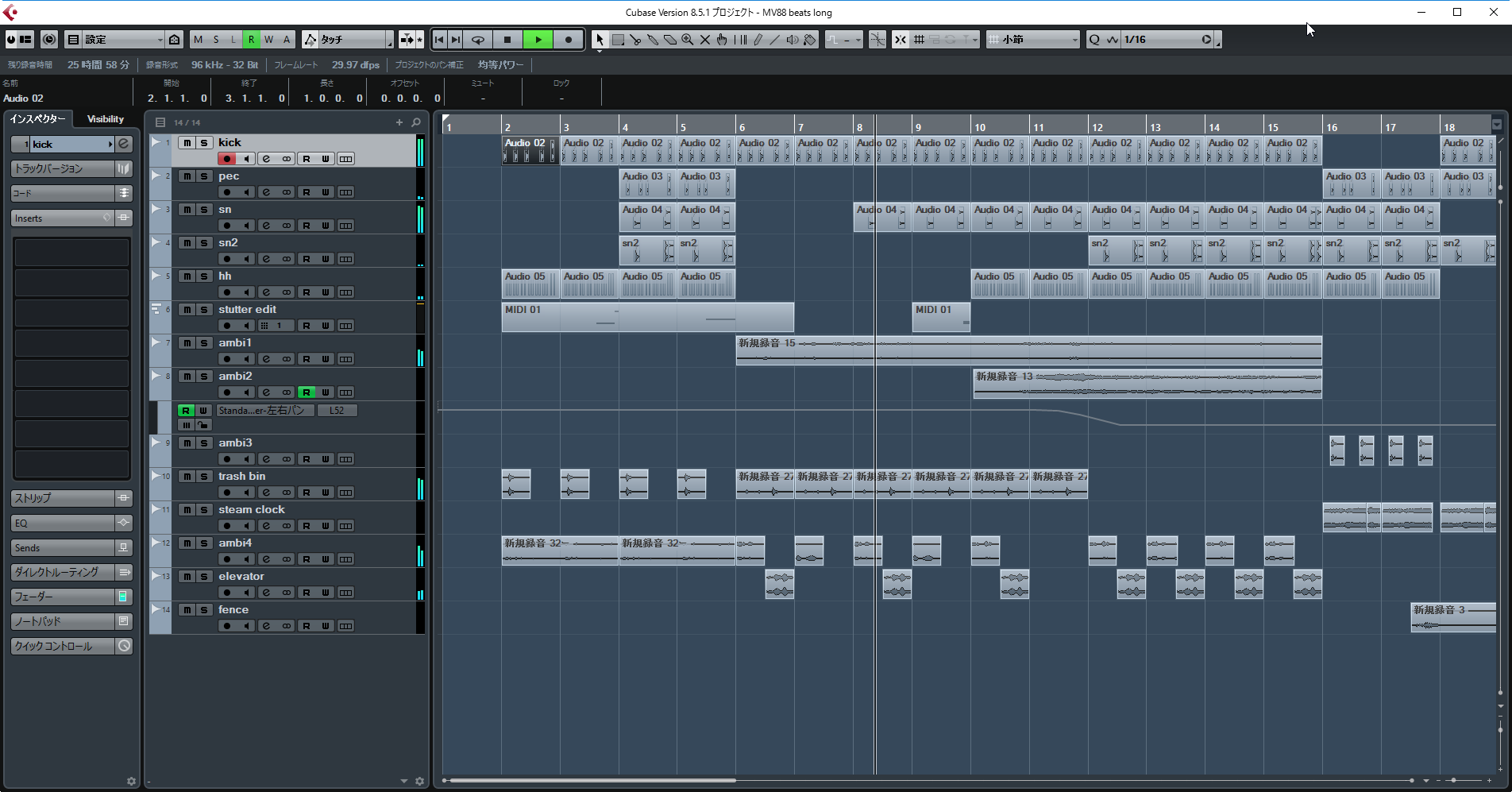
Task: Open the Inserts inspector section
Action: click(62, 218)
